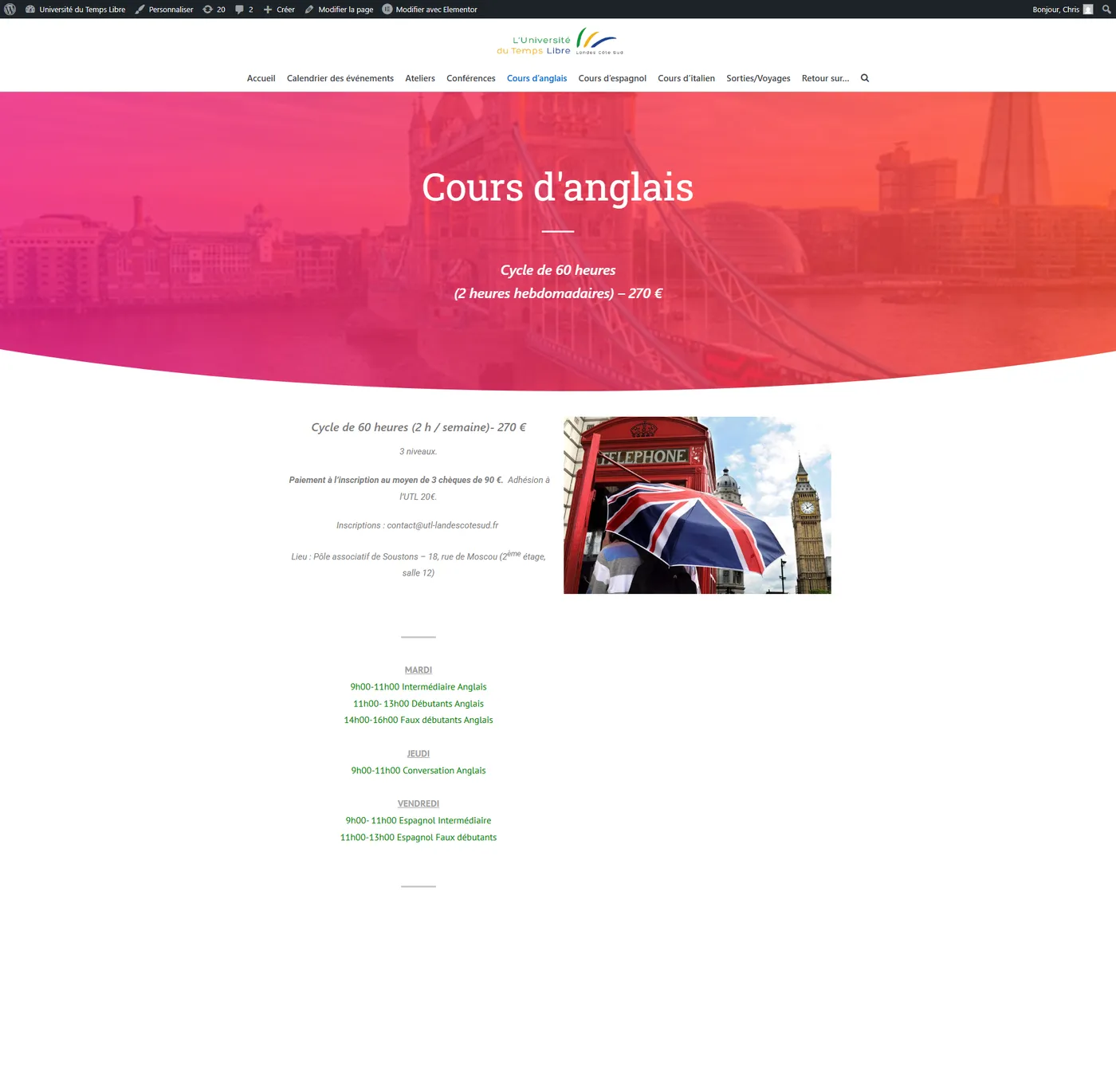This screenshot has height=1092, width=1116.
Task: Open Calendrier des événements menu item
Action: 340,78
